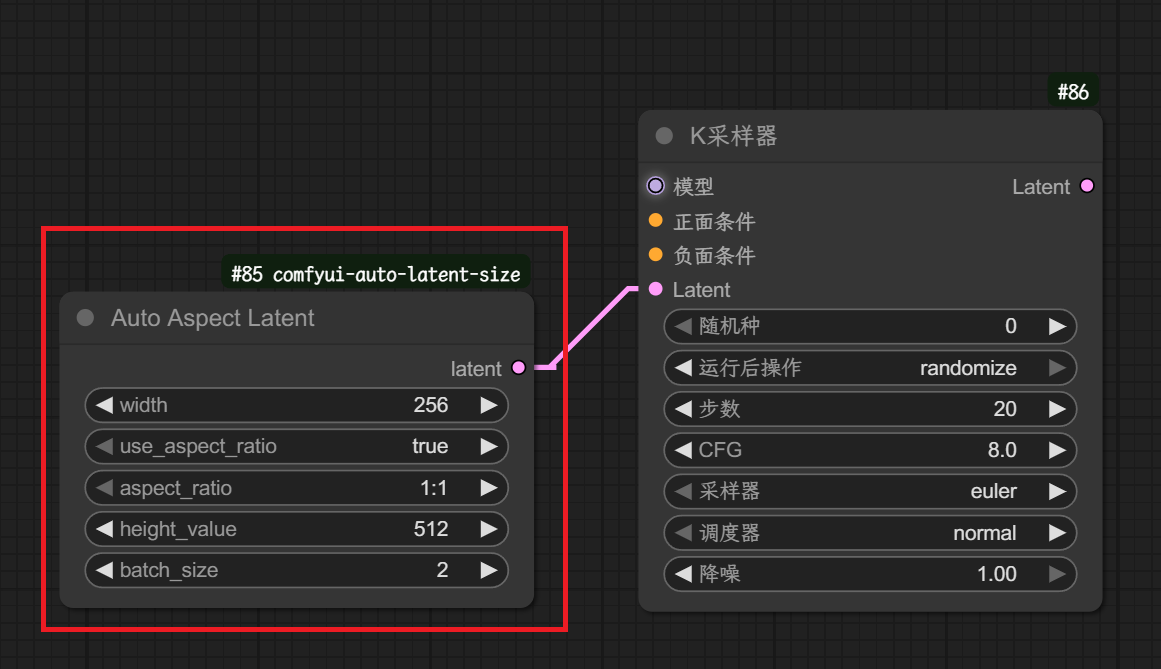Click the batch_size value 2
This screenshot has width=1161, height=669.
[x=442, y=570]
